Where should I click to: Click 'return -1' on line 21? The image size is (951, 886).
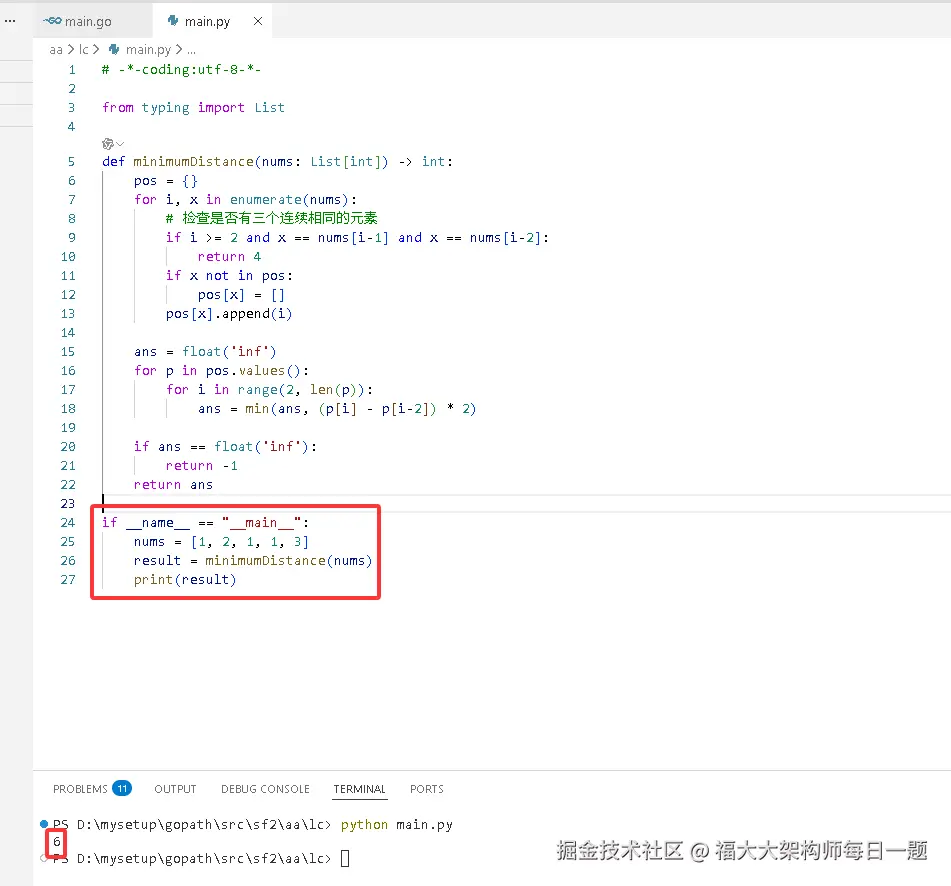pos(201,466)
